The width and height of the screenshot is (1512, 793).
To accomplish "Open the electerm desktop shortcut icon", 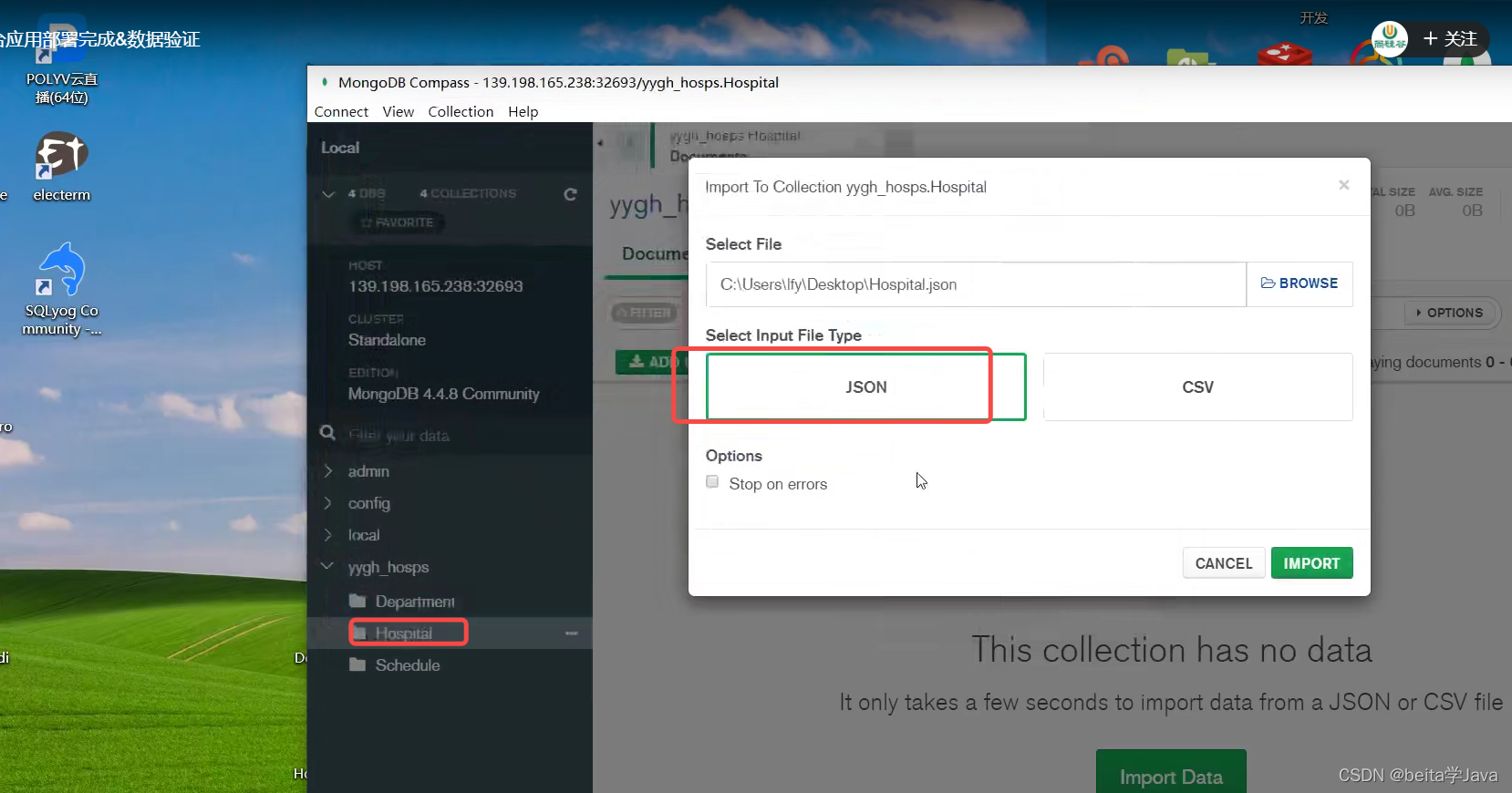I will point(61,155).
